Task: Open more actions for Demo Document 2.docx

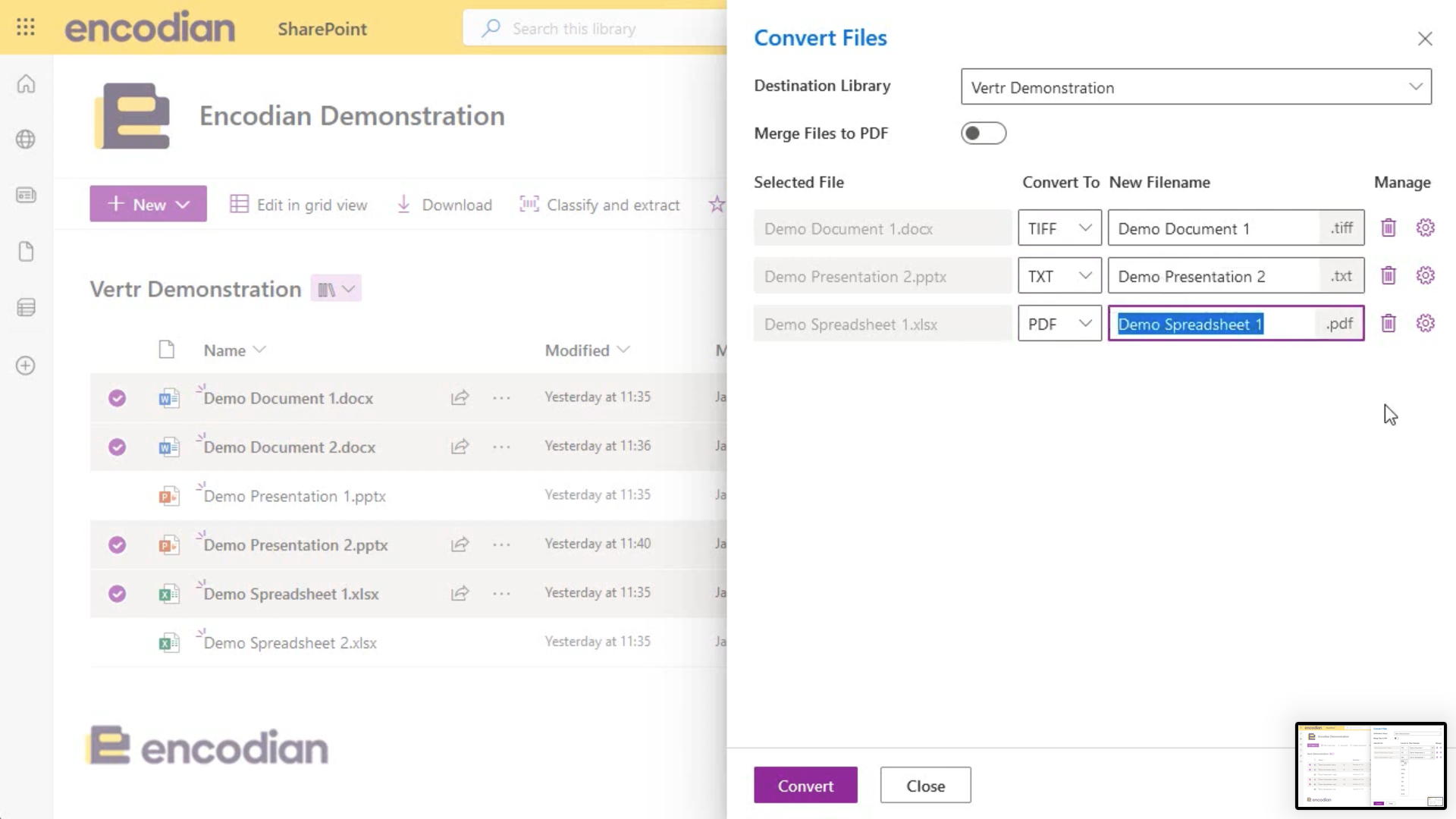Action: (501, 447)
